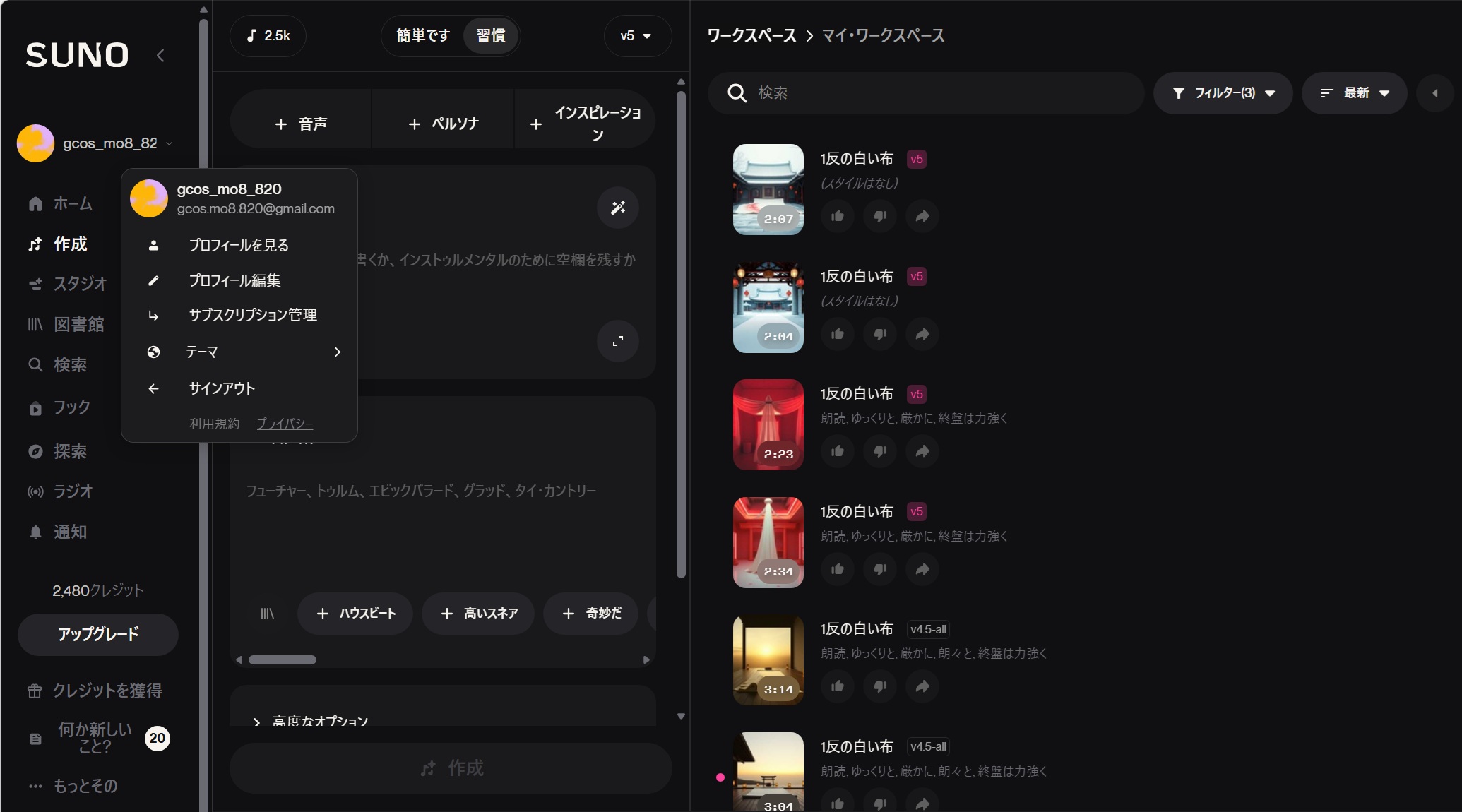The width and height of the screenshot is (1462, 812).
Task: Click the expand lyrics box icon
Action: [618, 341]
